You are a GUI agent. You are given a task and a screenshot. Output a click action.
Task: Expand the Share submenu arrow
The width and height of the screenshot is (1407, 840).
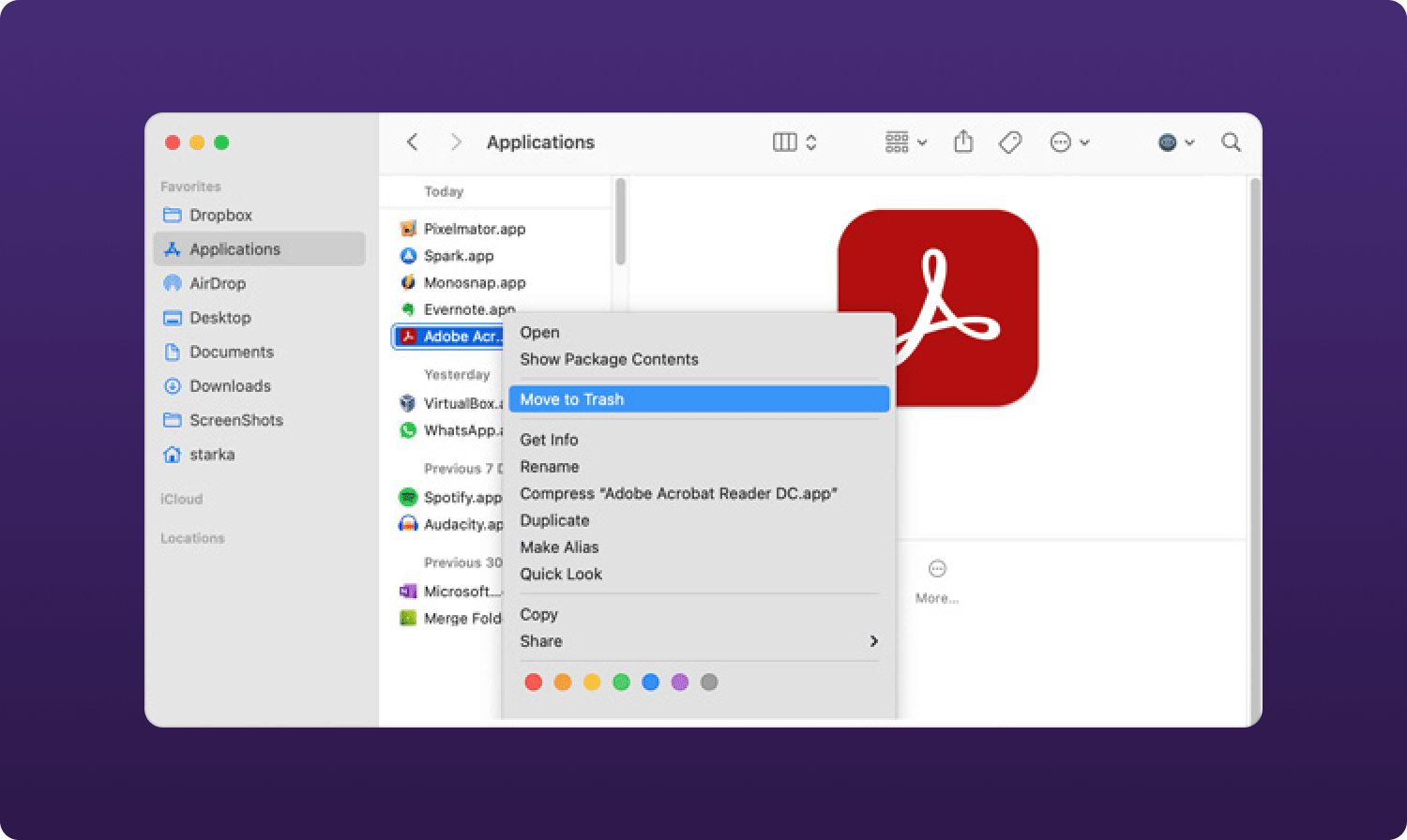pyautogui.click(x=873, y=641)
